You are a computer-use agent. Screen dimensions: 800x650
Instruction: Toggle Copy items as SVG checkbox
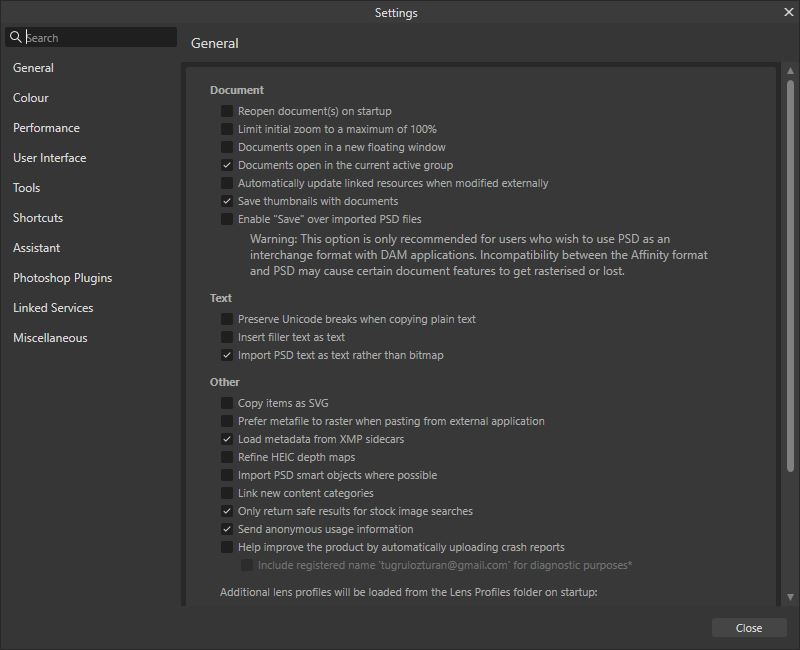pos(227,403)
